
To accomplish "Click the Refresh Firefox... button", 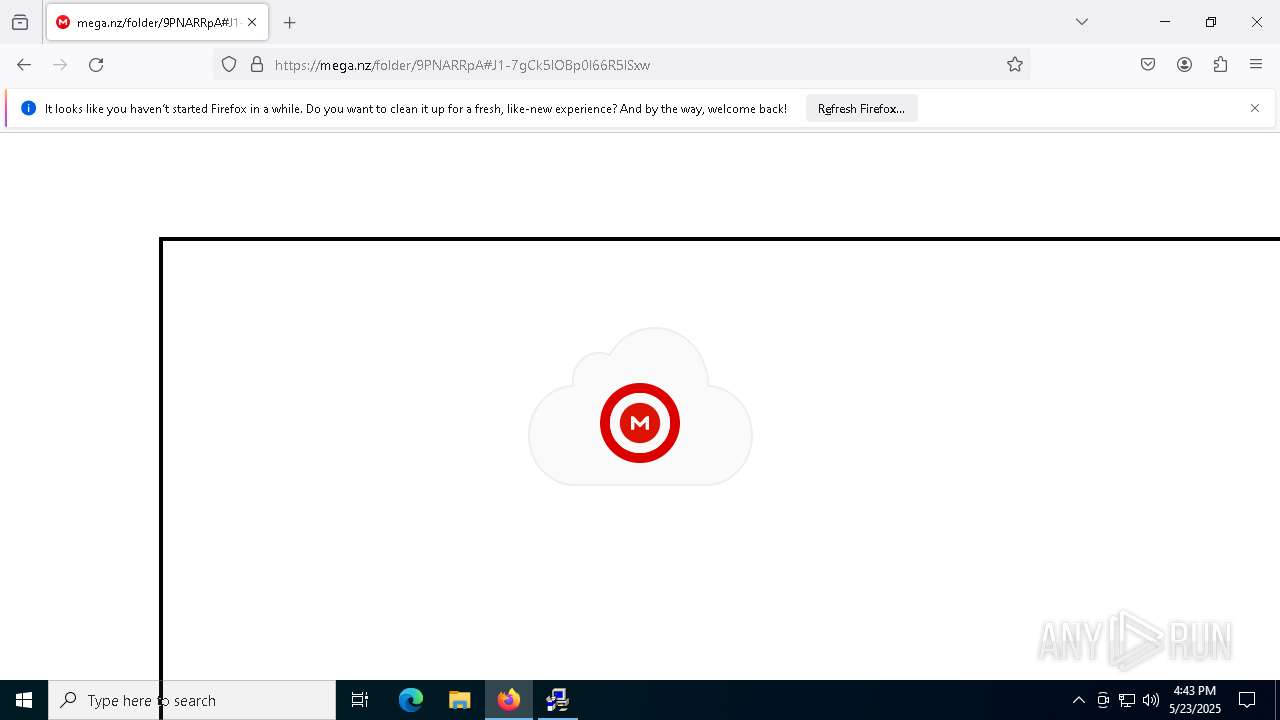I will point(861,108).
